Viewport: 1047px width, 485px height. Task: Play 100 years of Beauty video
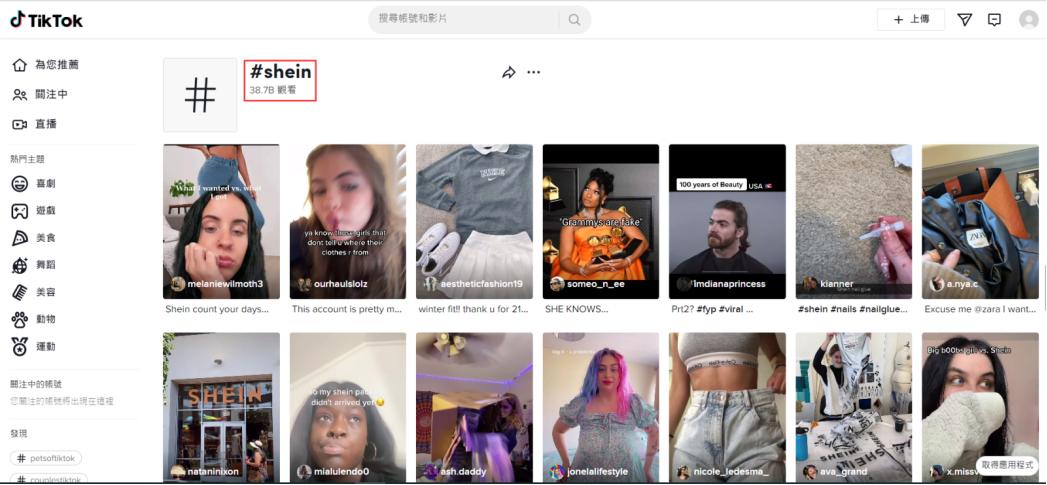pos(727,221)
